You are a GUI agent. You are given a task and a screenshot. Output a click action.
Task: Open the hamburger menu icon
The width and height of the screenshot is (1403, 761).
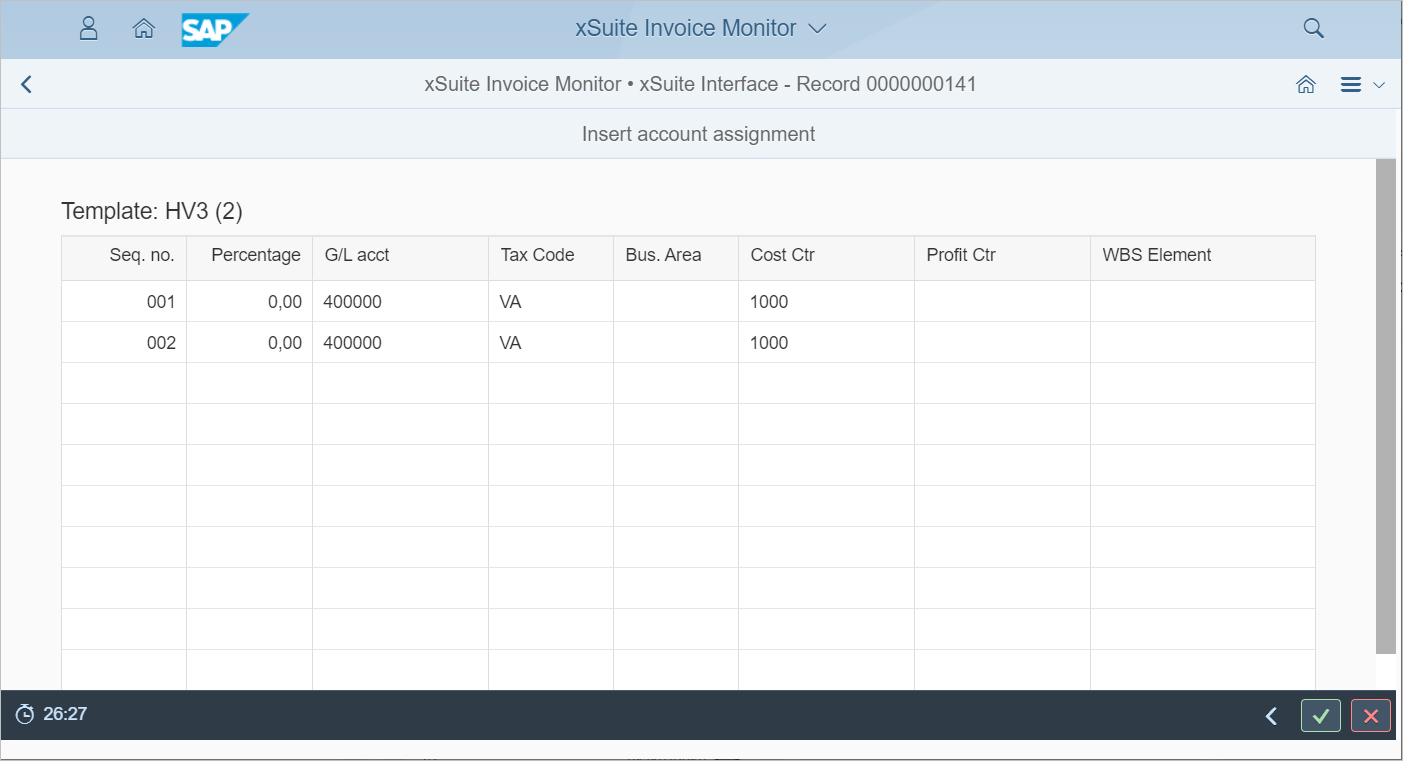click(x=1350, y=85)
